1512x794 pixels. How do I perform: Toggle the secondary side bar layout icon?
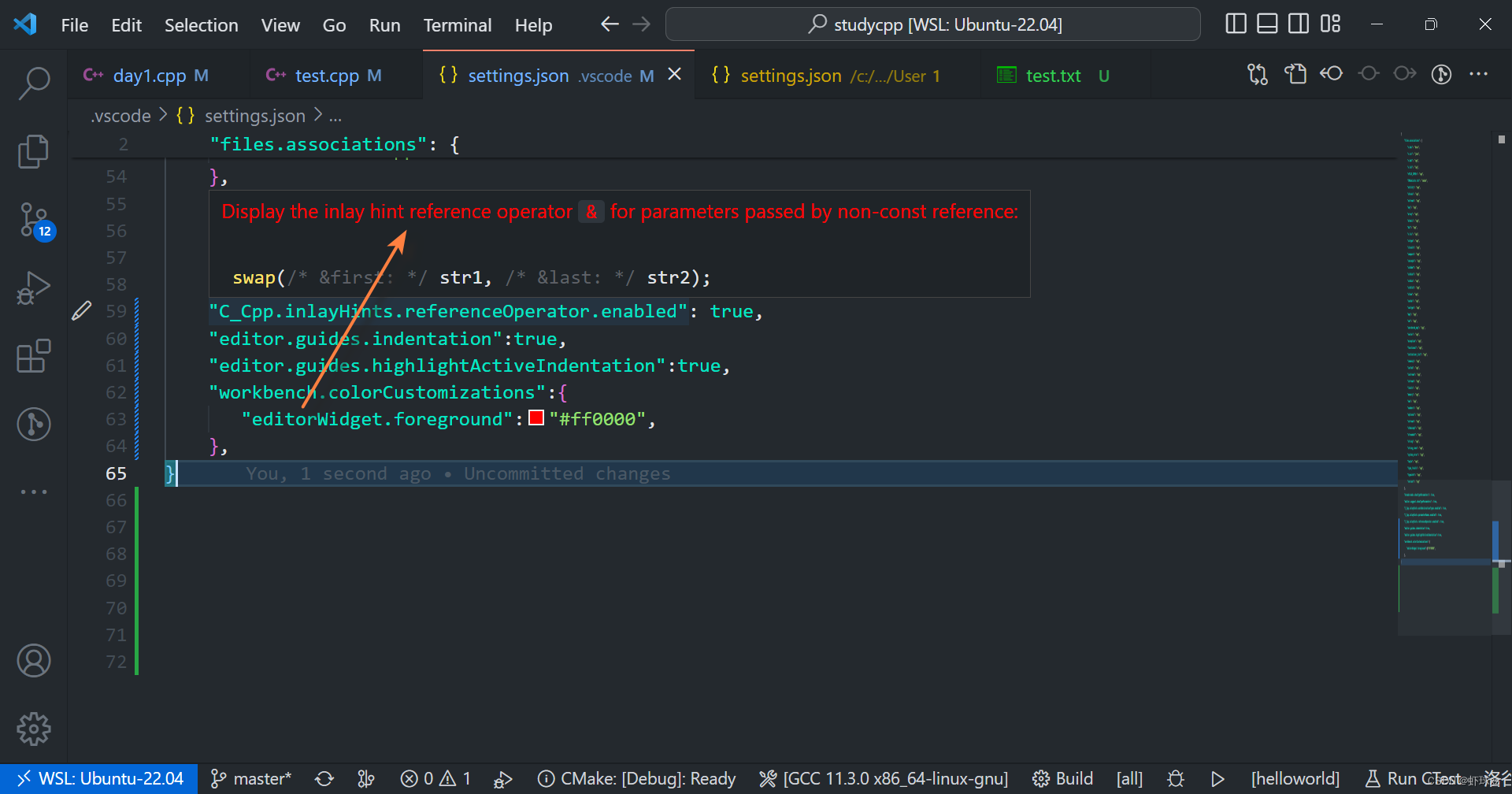coord(1299,24)
